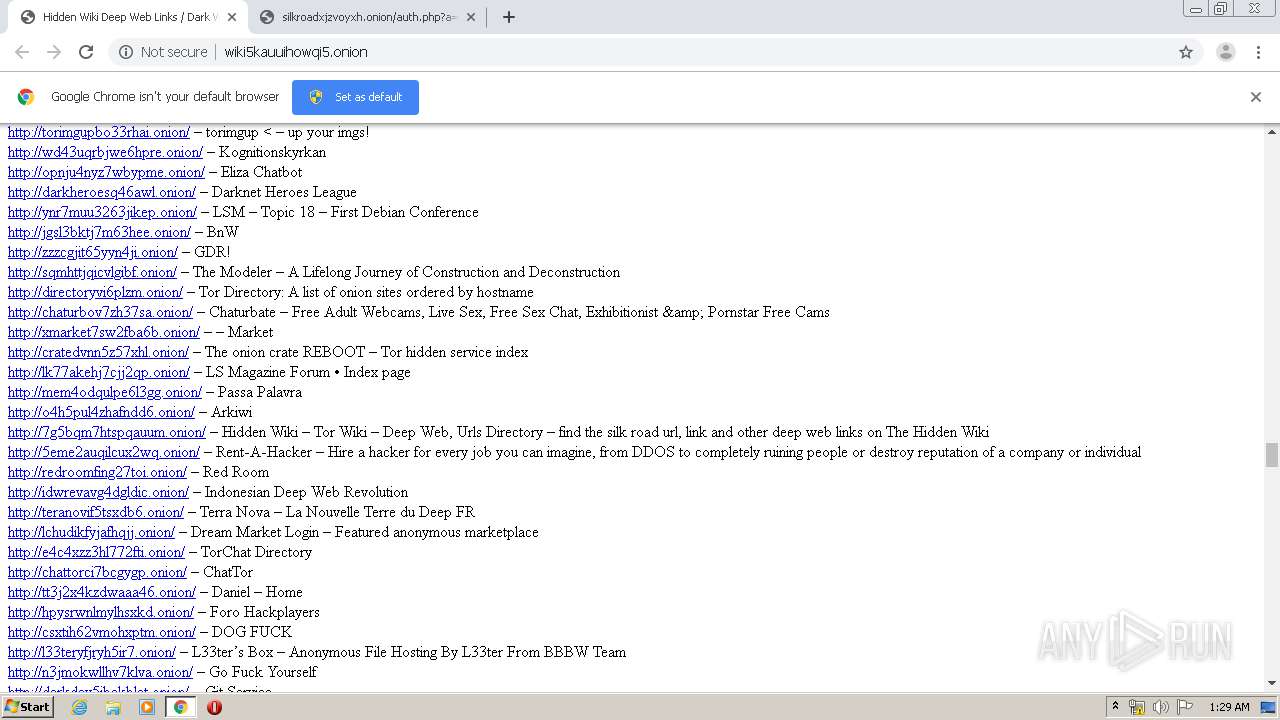Click 'Google Chrome isn't your default browser' text
This screenshot has height=720, width=1280.
tap(165, 97)
